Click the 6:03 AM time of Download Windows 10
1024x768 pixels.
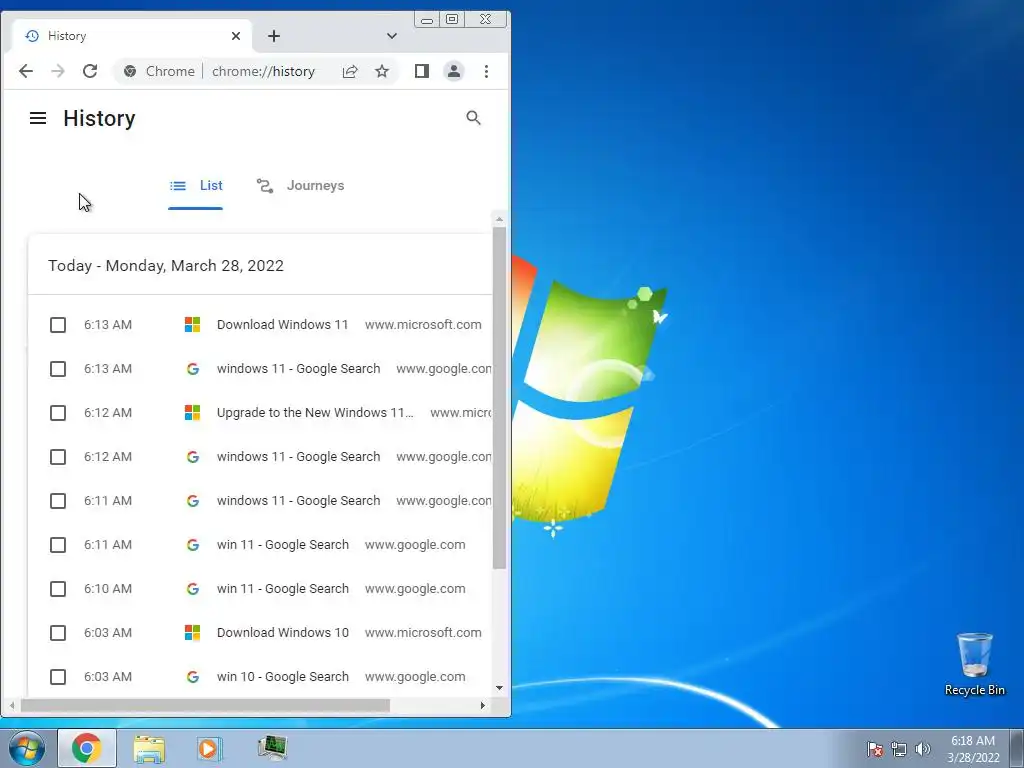[x=108, y=633]
